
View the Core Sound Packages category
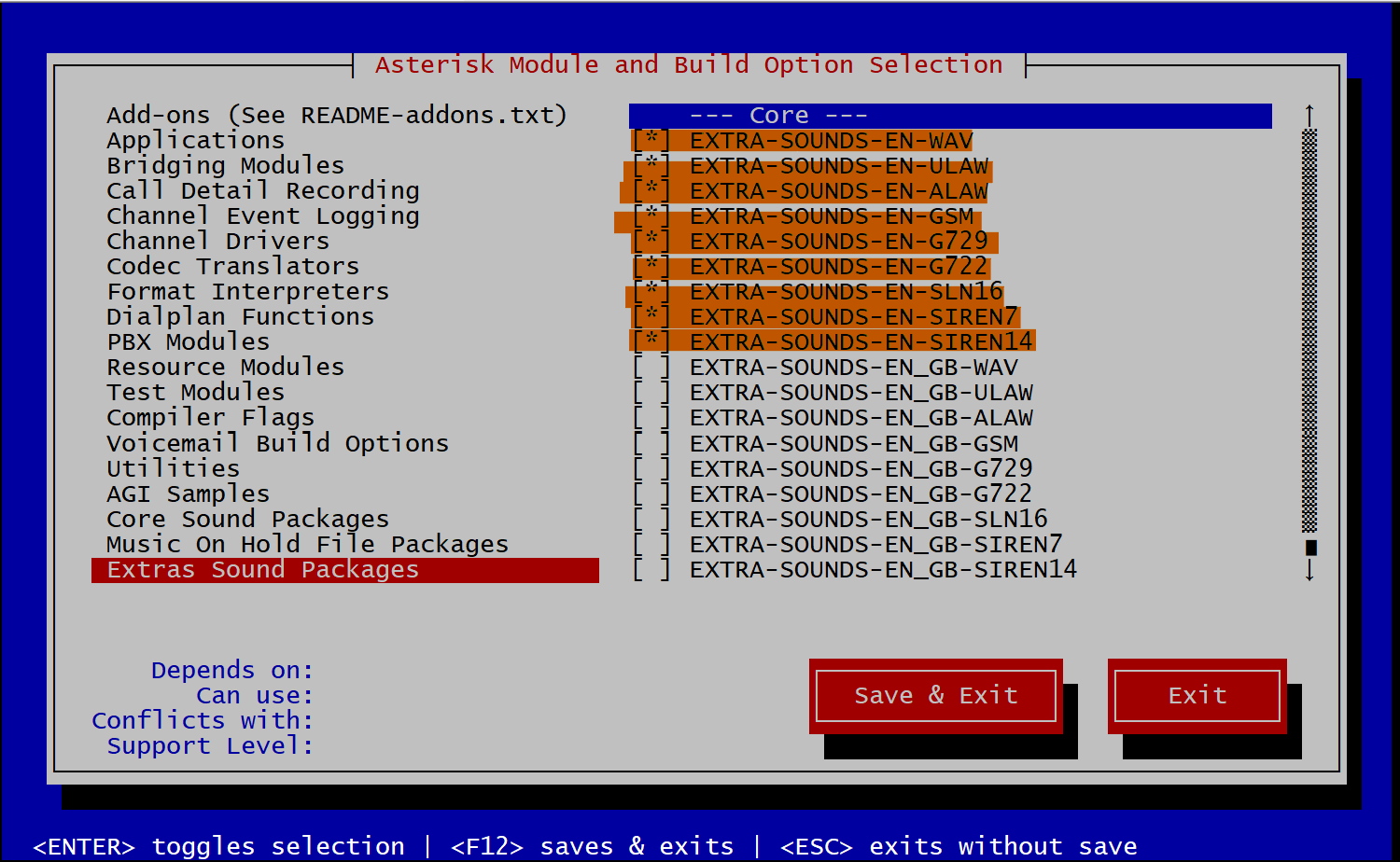(x=248, y=519)
